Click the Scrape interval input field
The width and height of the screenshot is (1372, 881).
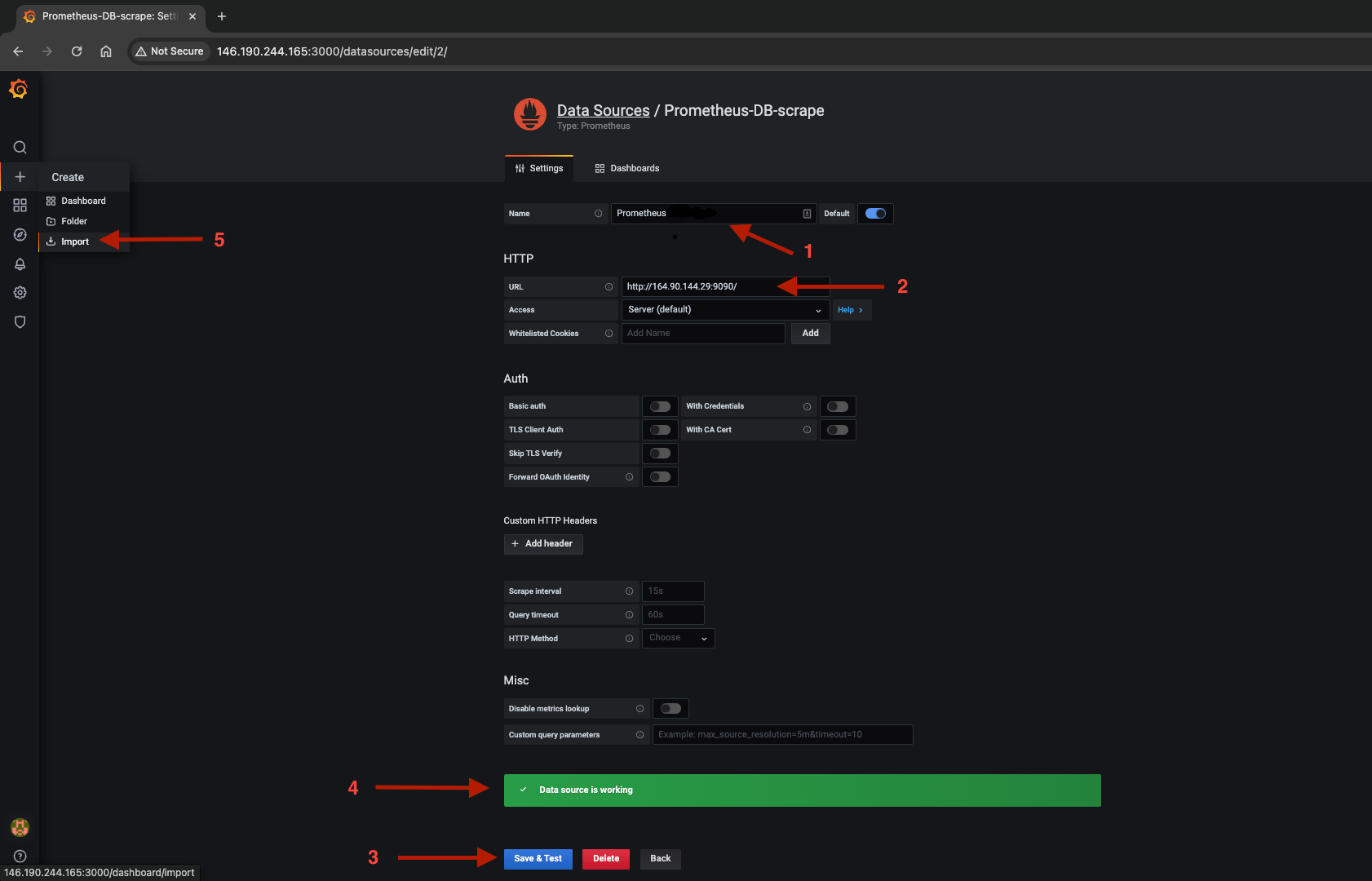coord(673,591)
